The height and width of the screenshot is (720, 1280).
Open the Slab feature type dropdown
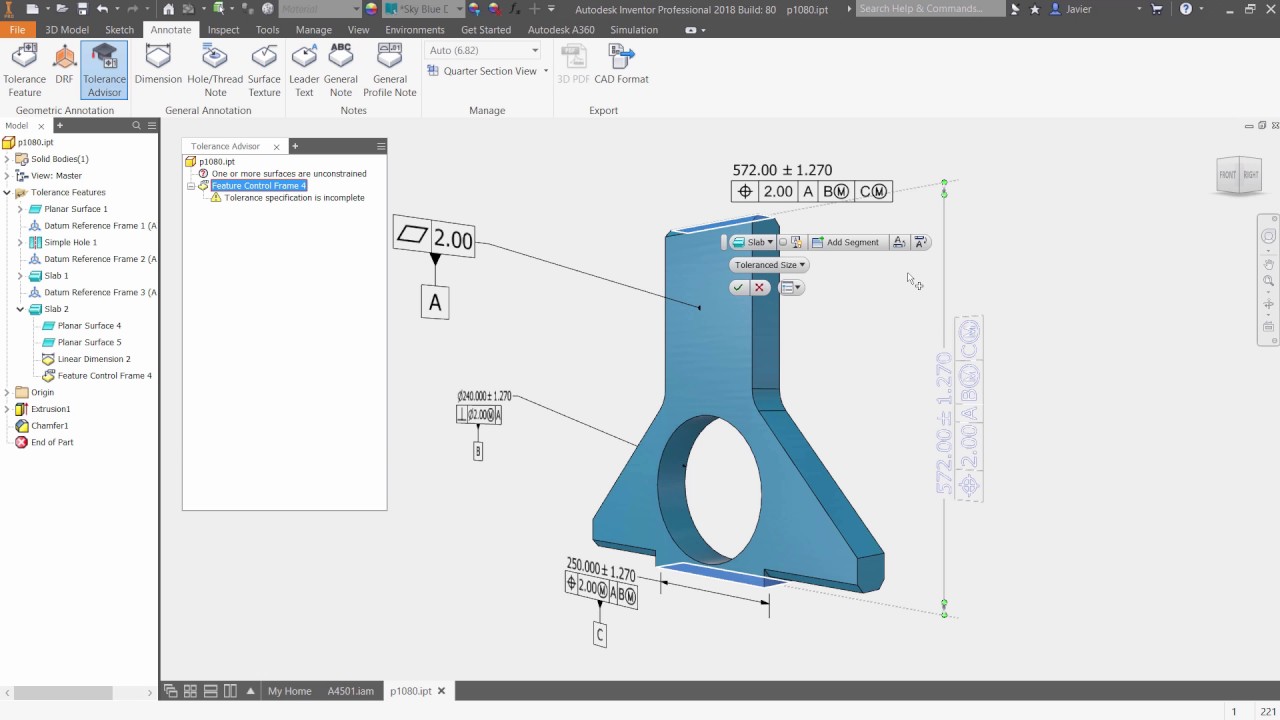(x=752, y=242)
